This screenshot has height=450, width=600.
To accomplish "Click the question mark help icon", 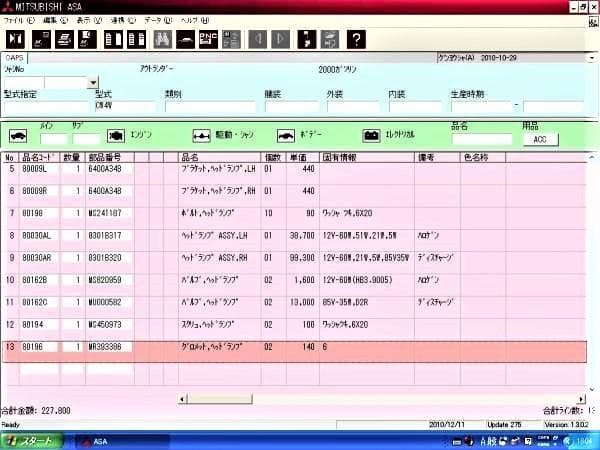I will pos(357,39).
